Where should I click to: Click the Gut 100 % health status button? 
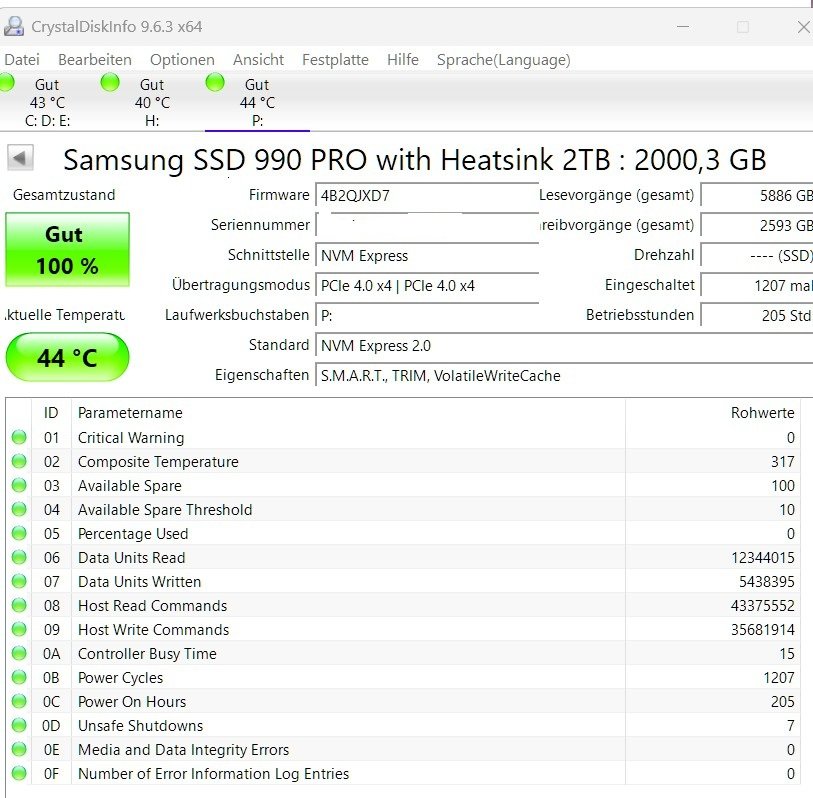click(x=67, y=249)
